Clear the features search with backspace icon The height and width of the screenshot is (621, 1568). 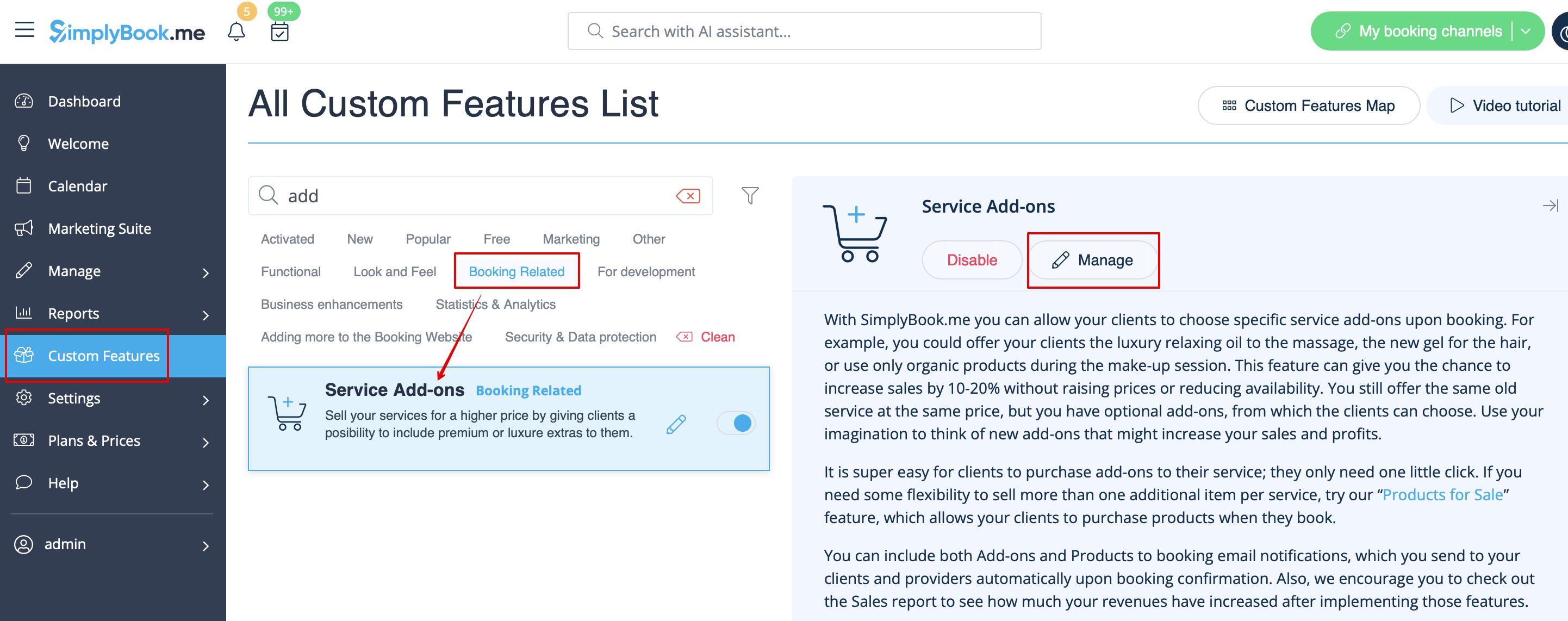pos(688,196)
